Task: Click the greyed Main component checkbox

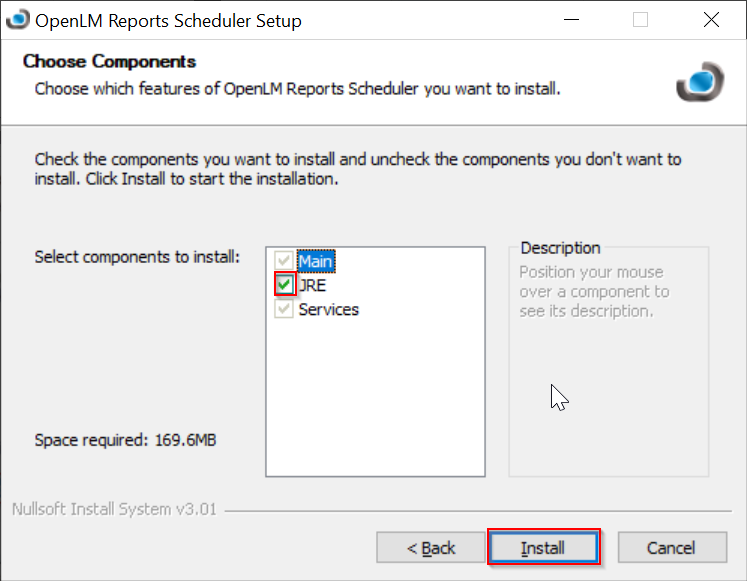Action: click(285, 262)
